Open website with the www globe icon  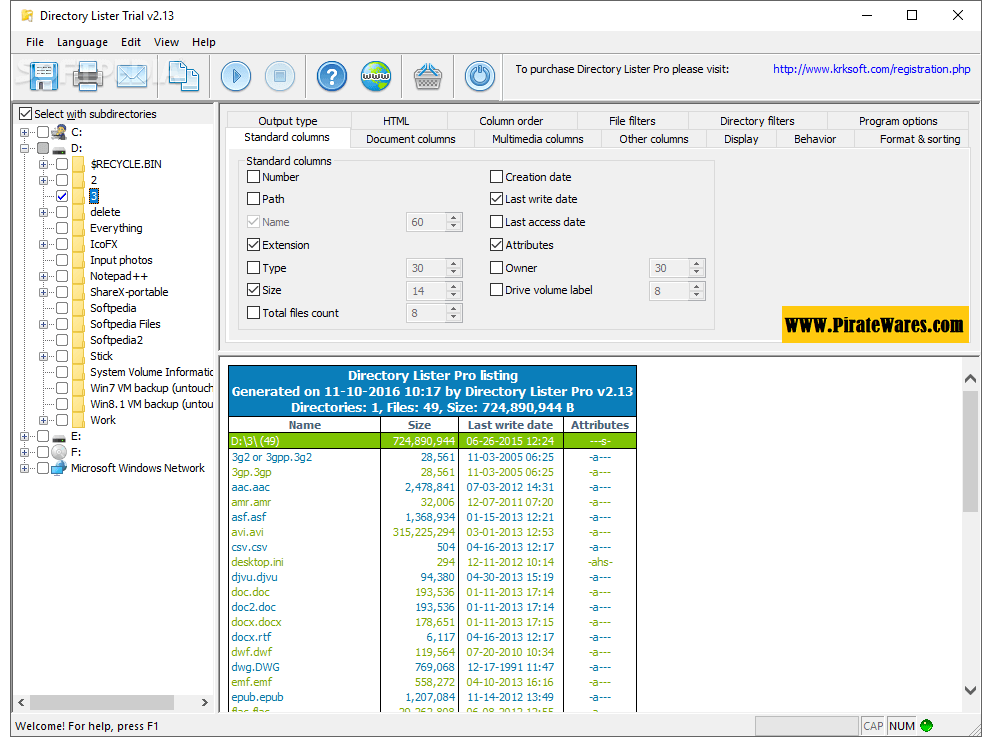(x=376, y=76)
